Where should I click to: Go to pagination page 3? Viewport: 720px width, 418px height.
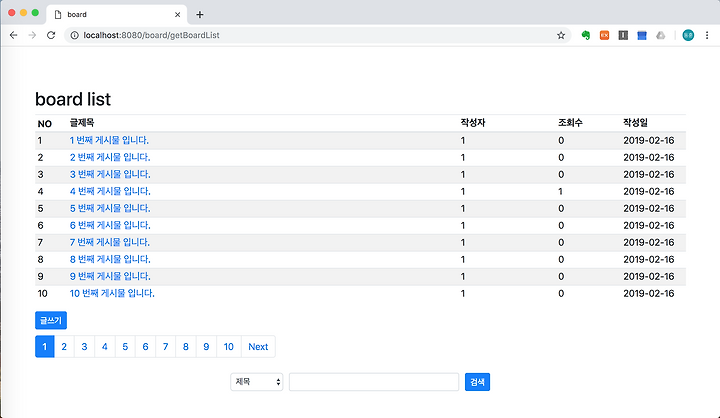point(84,347)
